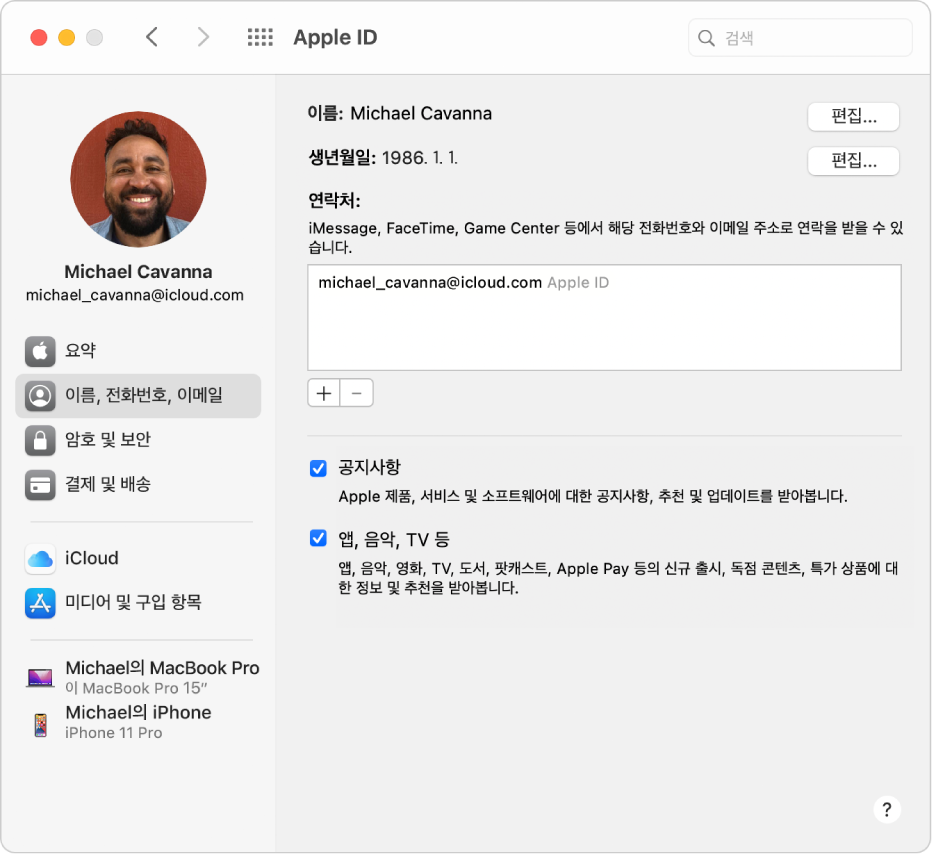Viewport: 936px width, 854px height.
Task: Uncheck the 앱, 음악, TV 등 checkbox
Action: [x=318, y=538]
